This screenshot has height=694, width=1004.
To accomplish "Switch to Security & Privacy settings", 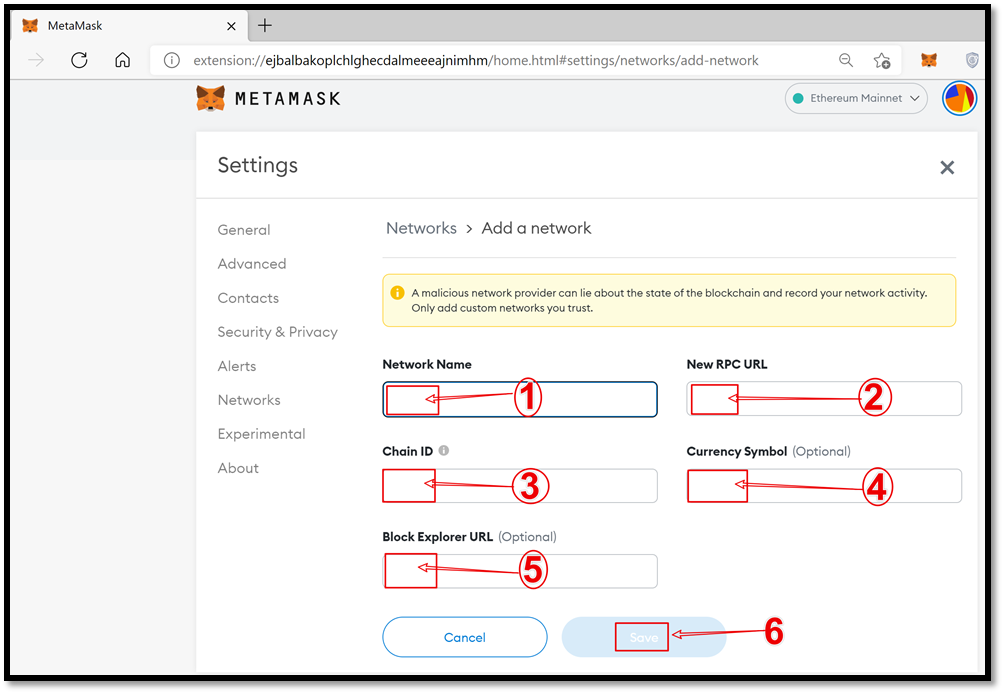I will coord(277,332).
